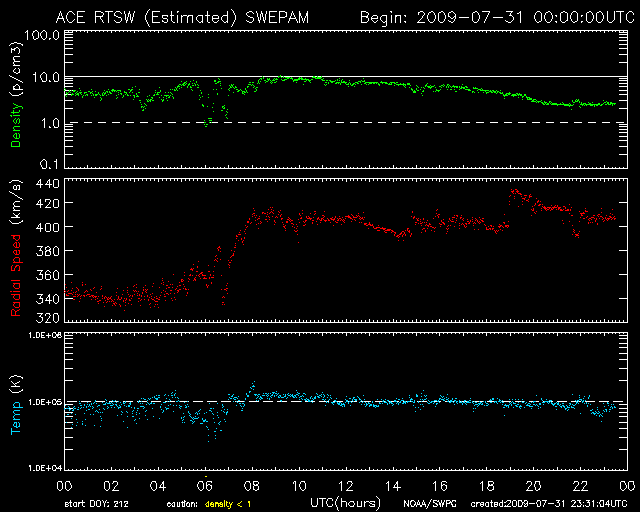
Task: Click the '340' speed tick label
Action: 47,299
